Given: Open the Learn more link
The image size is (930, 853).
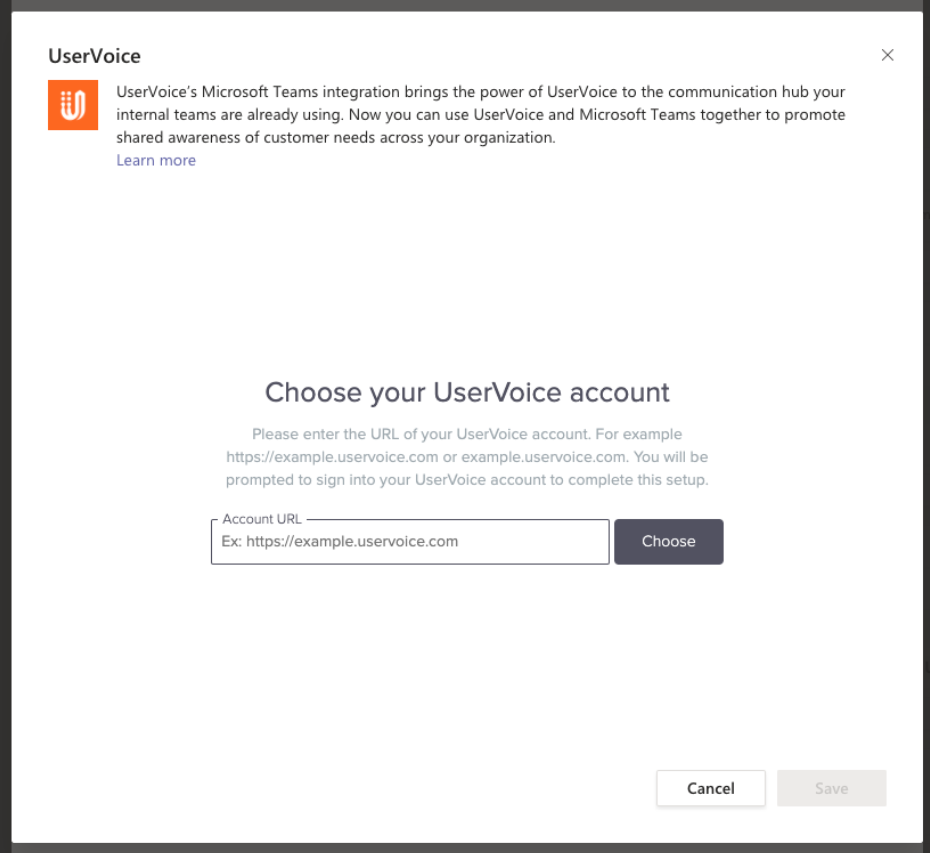Looking at the screenshot, I should coord(156,160).
